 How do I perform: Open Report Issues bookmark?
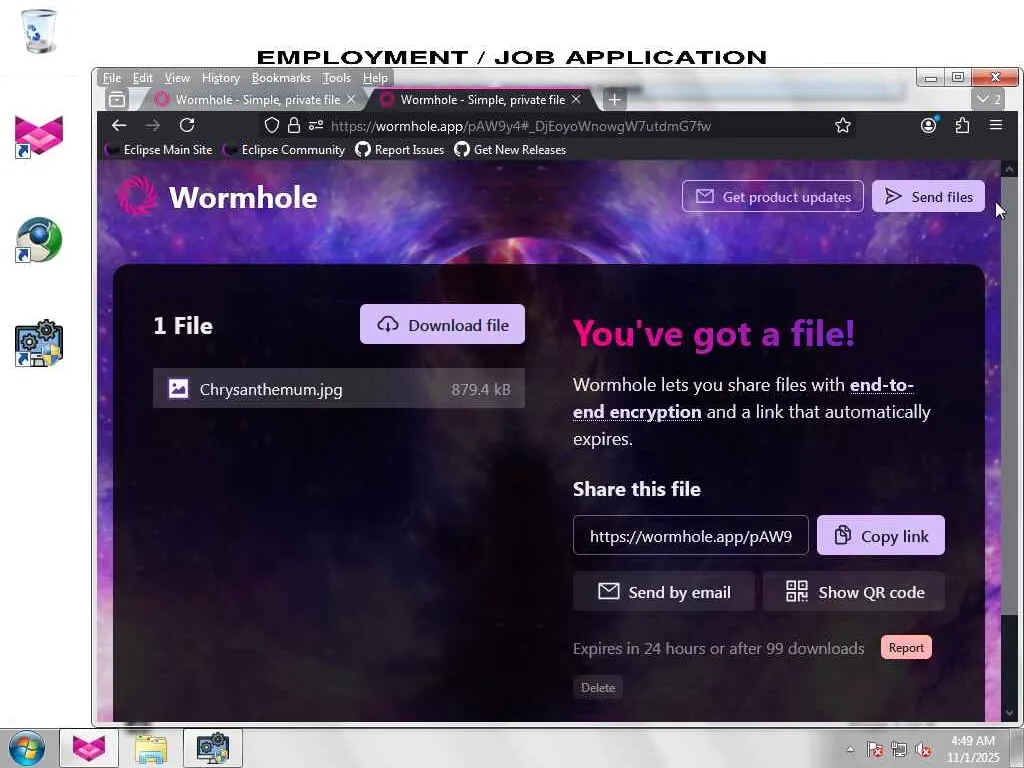(x=400, y=150)
